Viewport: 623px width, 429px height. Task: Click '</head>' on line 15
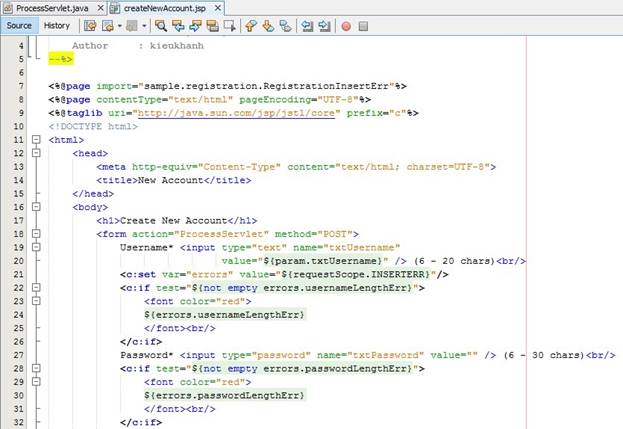(x=93, y=194)
